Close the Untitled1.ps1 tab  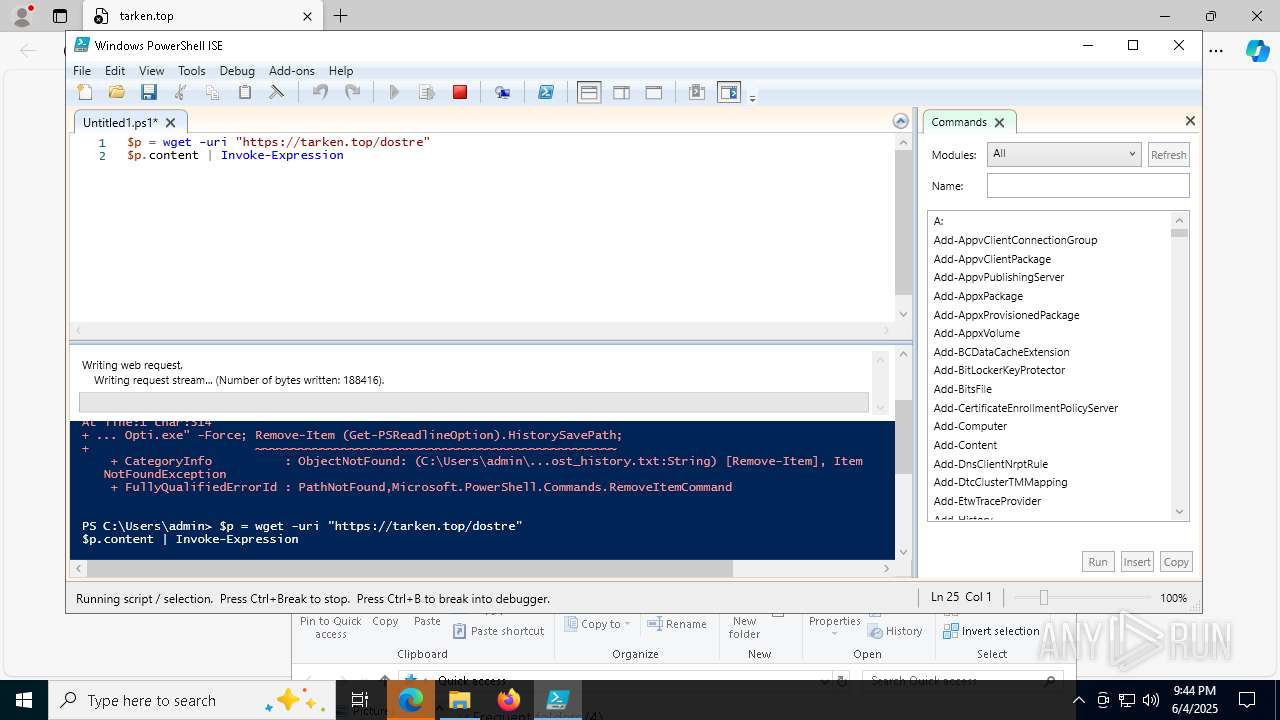171,122
